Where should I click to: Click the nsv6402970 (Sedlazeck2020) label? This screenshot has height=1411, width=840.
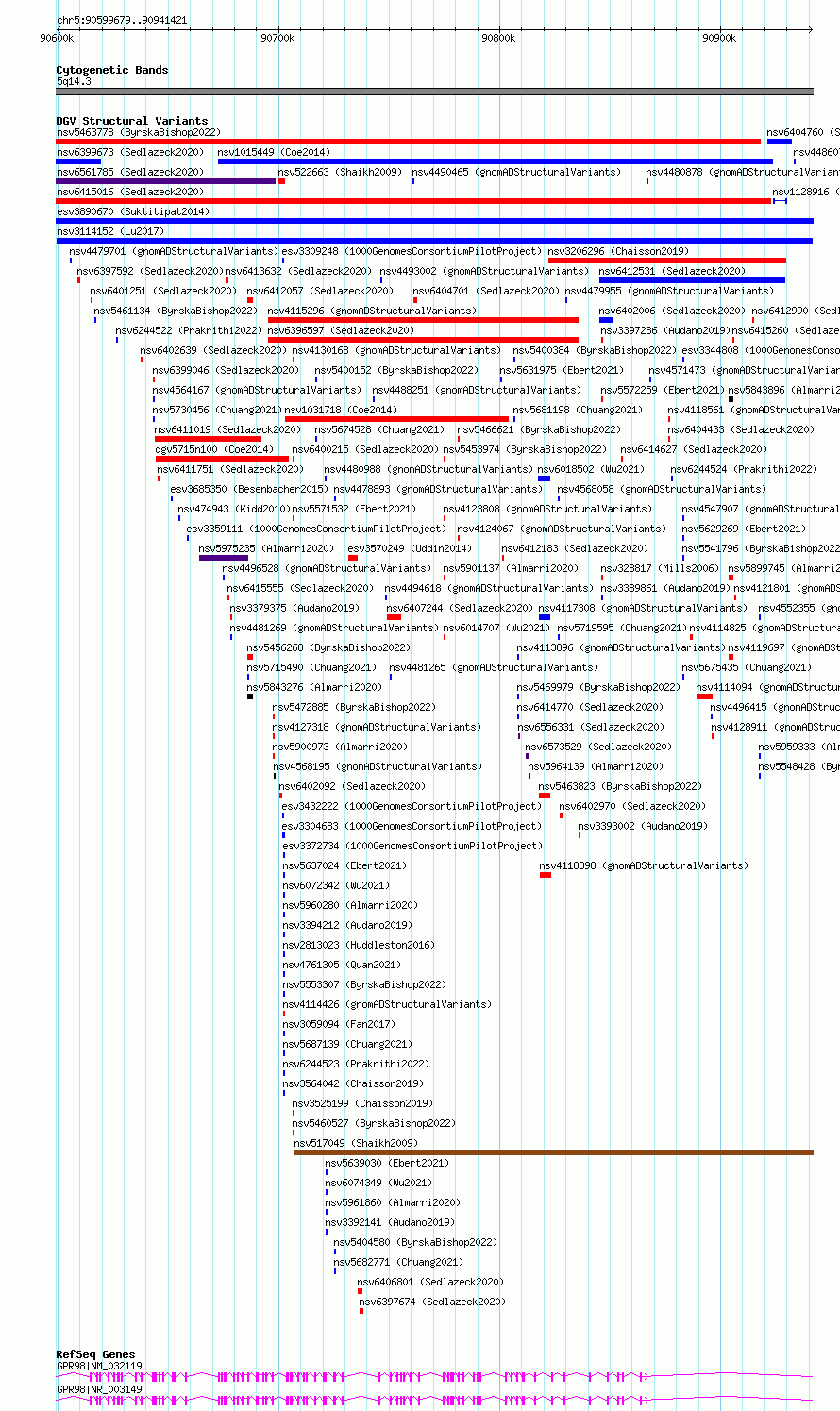pos(632,806)
